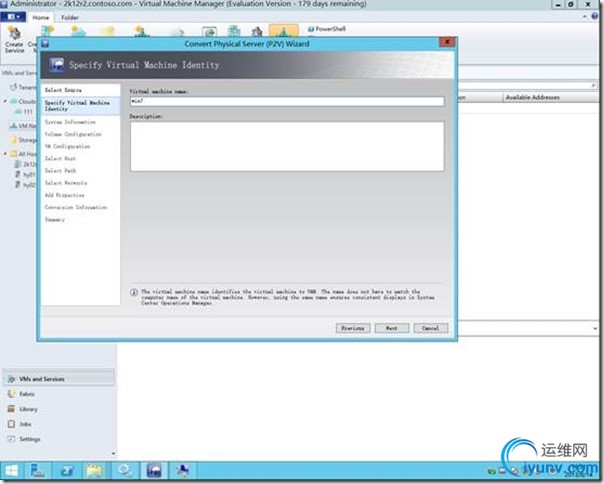Select the Tenants node in the tree
Screen dimensions: 604x484
[x=23, y=87]
